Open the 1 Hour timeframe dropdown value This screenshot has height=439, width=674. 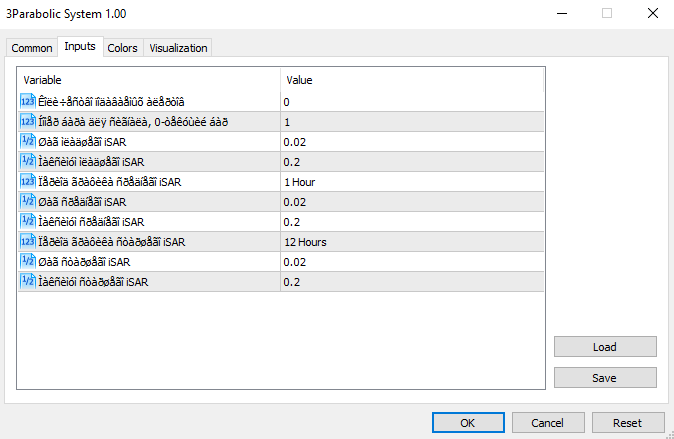tap(411, 181)
